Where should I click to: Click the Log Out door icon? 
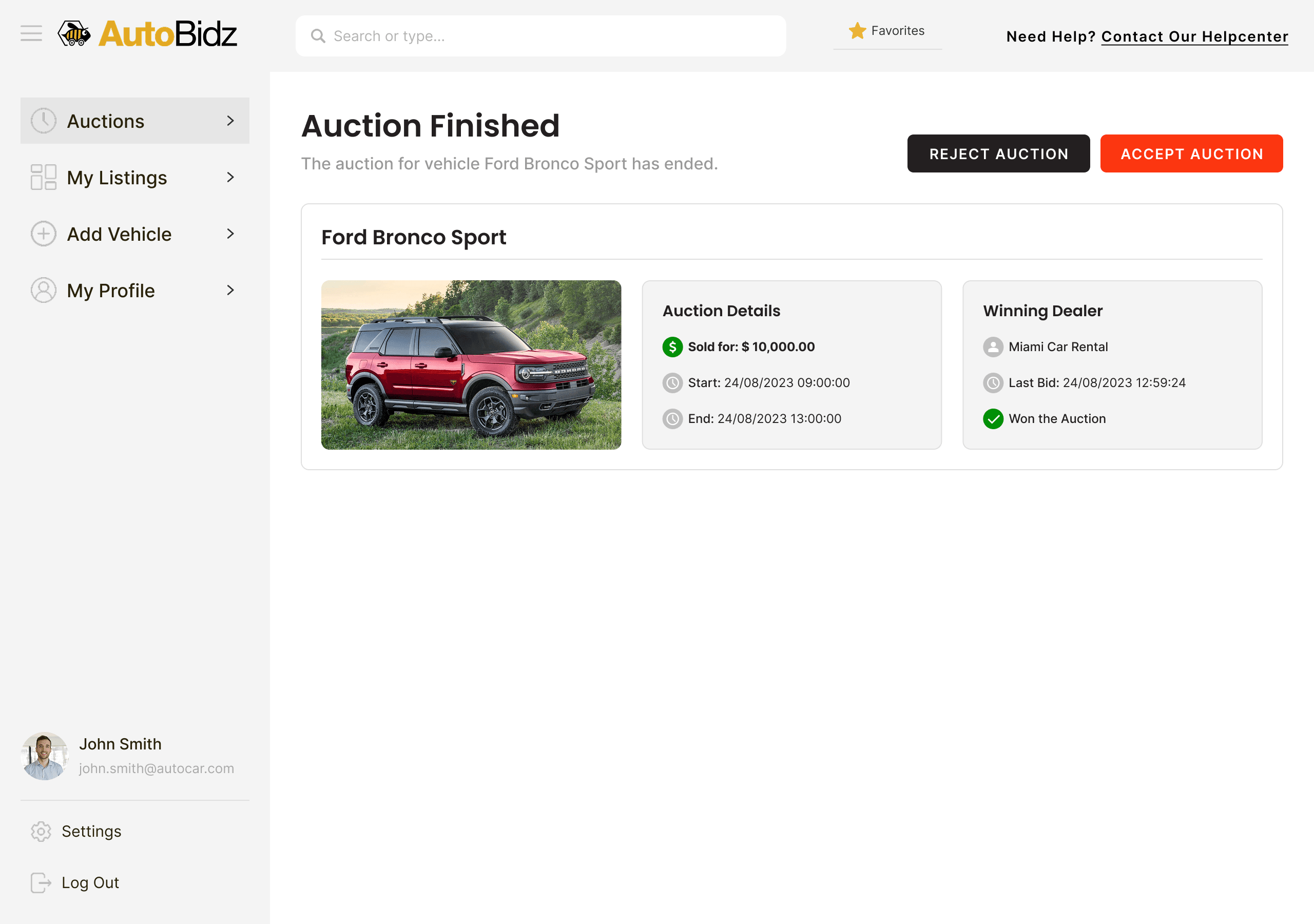(41, 883)
